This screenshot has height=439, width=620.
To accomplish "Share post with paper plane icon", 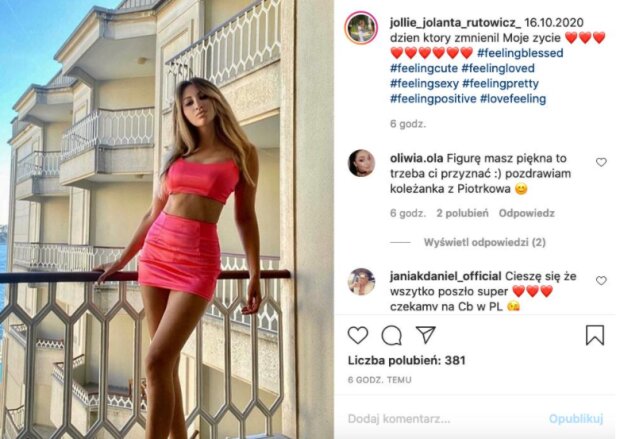I will 426,335.
